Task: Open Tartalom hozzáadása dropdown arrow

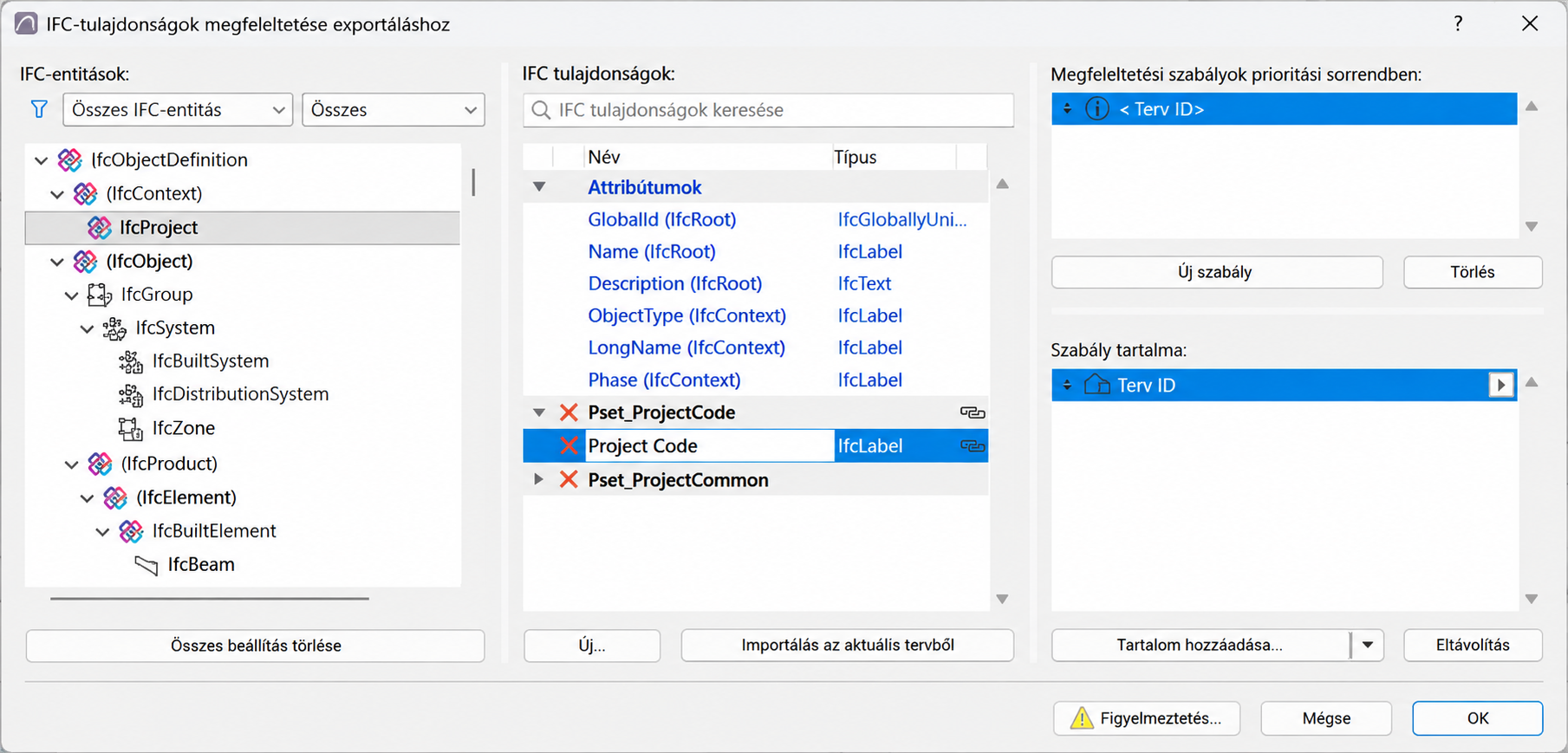Action: coord(1367,645)
